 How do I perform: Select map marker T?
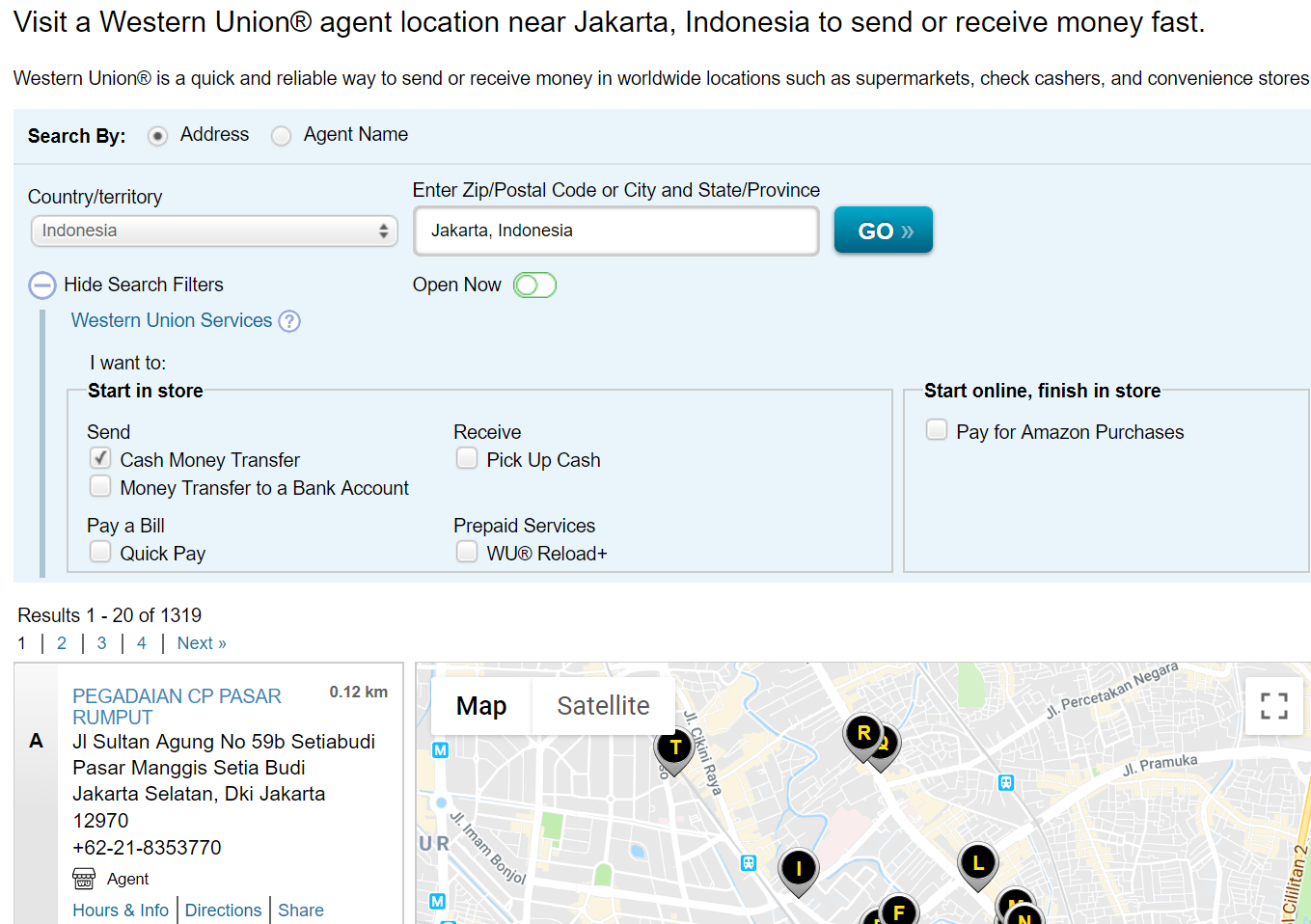[x=675, y=749]
